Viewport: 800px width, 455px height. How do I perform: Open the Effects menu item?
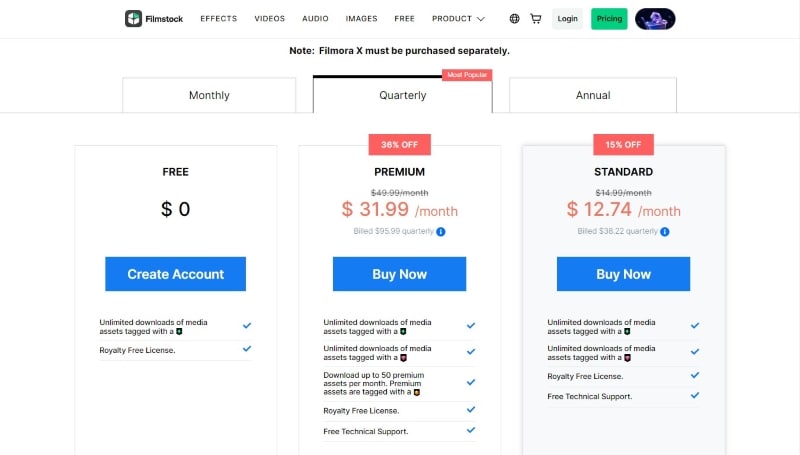click(218, 19)
